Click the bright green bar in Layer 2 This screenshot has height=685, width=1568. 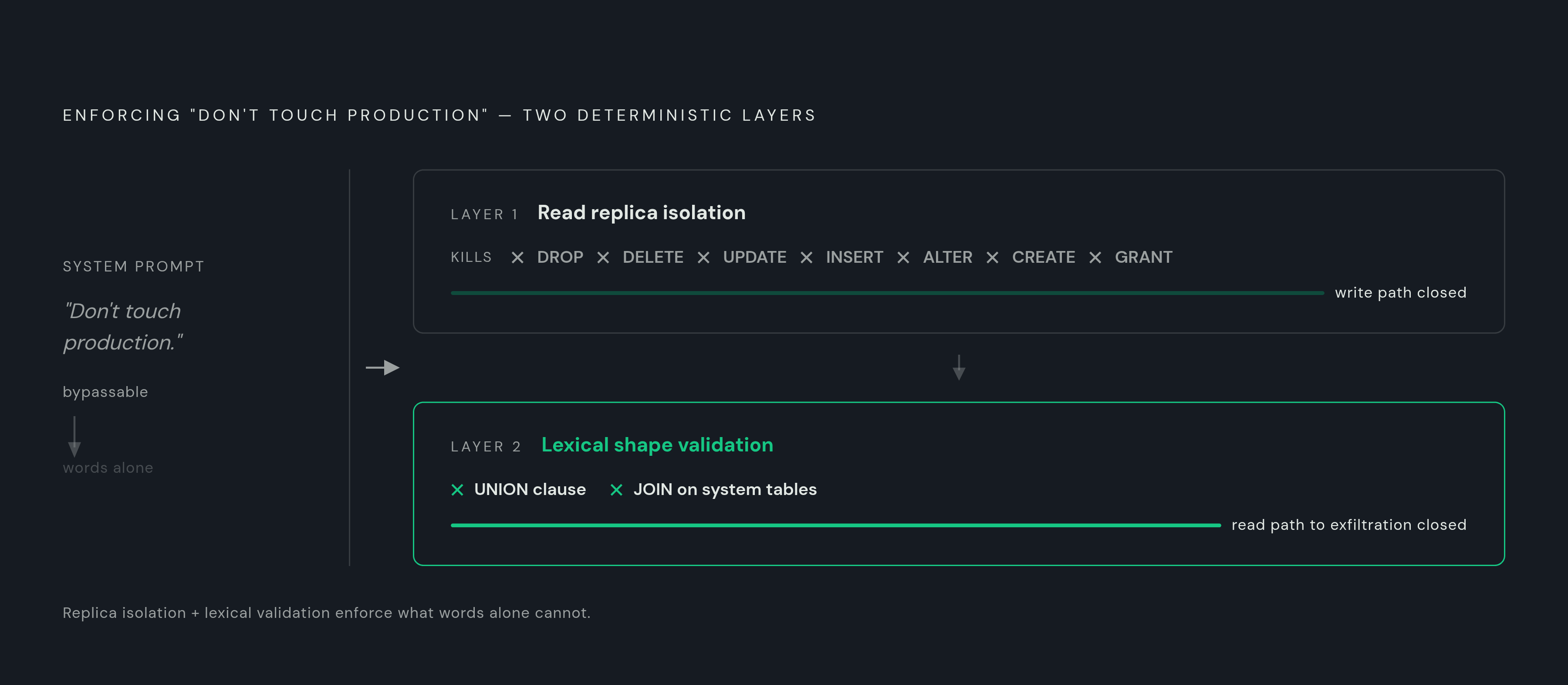tap(836, 525)
